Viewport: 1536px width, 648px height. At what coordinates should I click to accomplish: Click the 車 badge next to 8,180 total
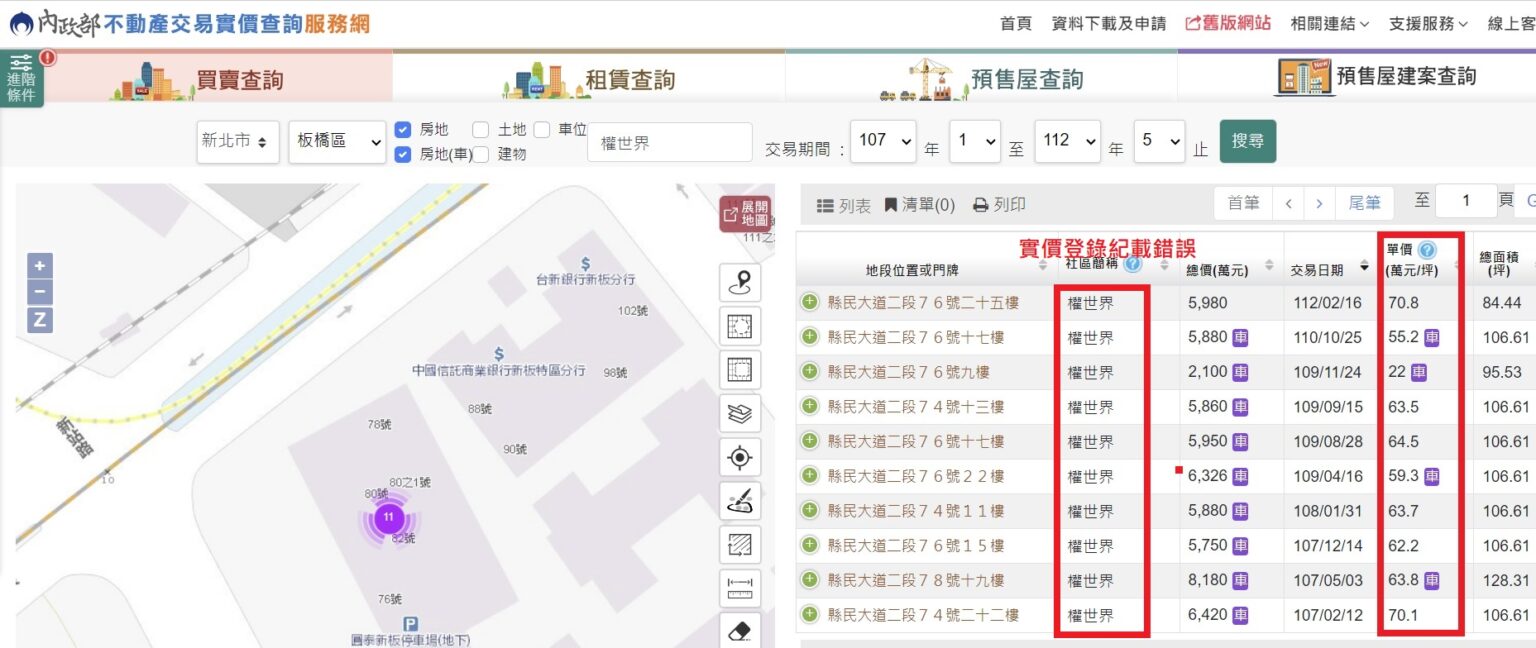click(x=1240, y=580)
